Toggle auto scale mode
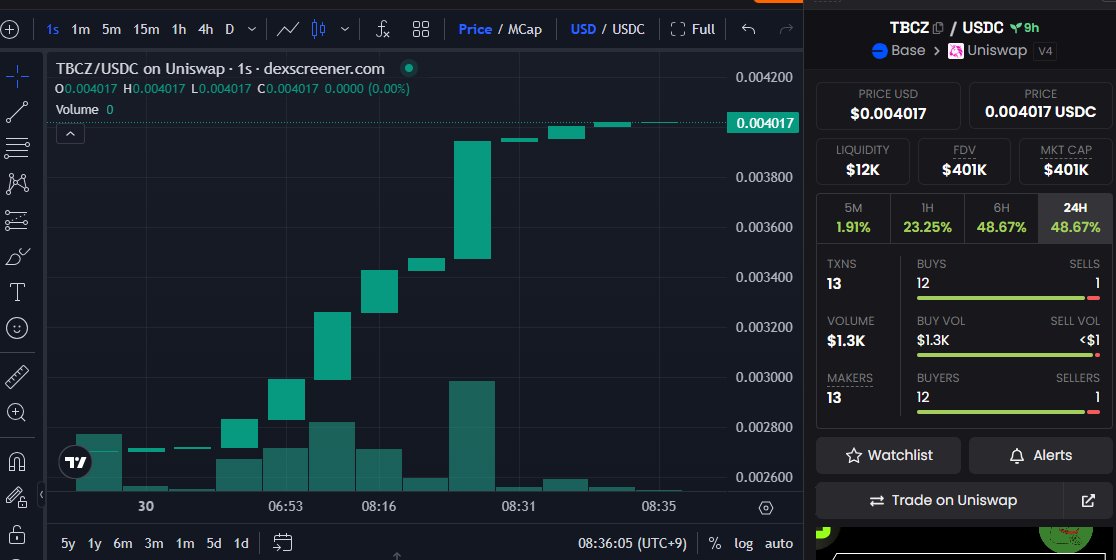Viewport: 1116px width, 560px height. 779,543
